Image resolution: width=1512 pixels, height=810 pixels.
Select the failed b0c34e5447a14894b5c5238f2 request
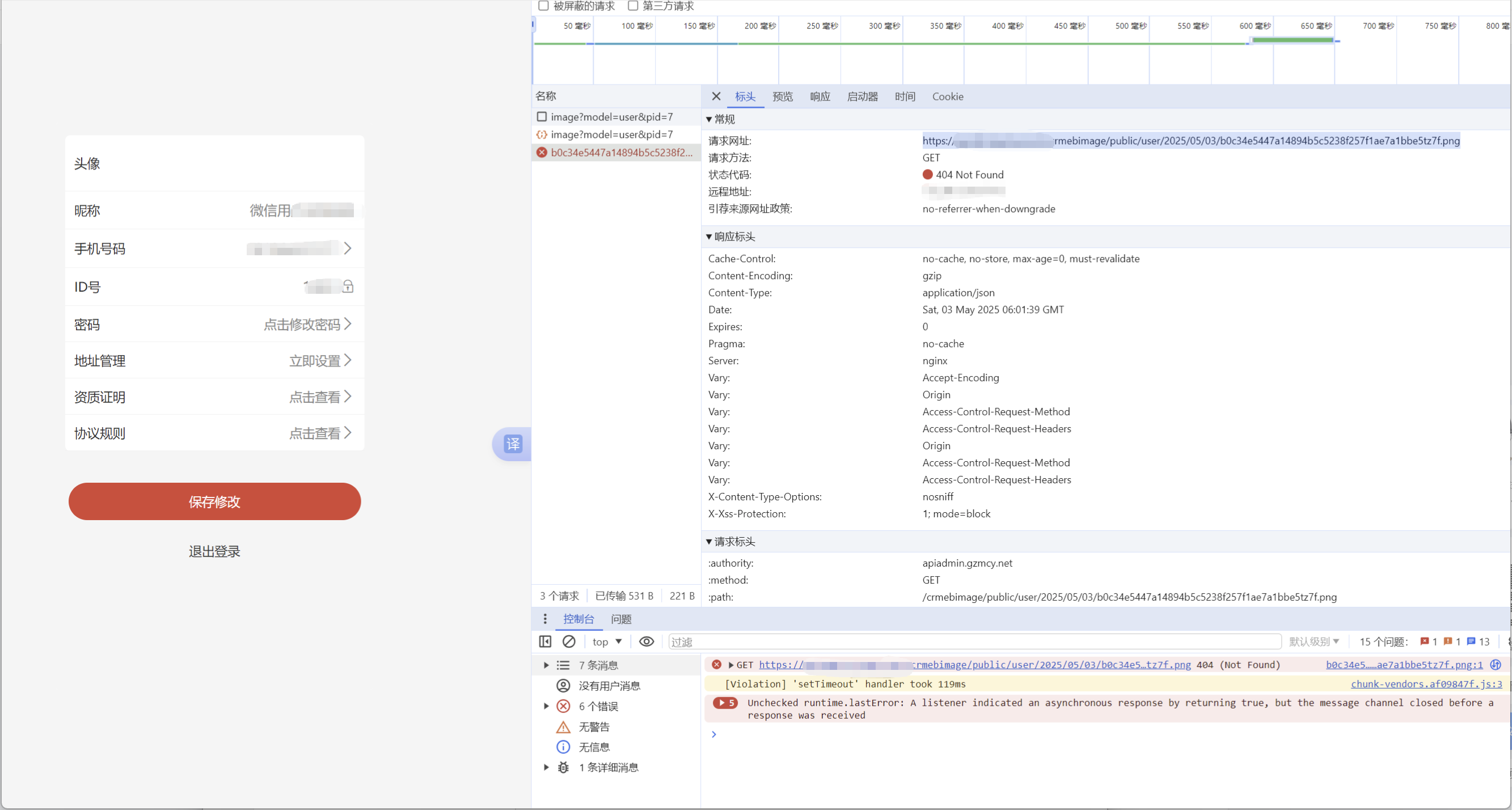pyautogui.click(x=616, y=153)
